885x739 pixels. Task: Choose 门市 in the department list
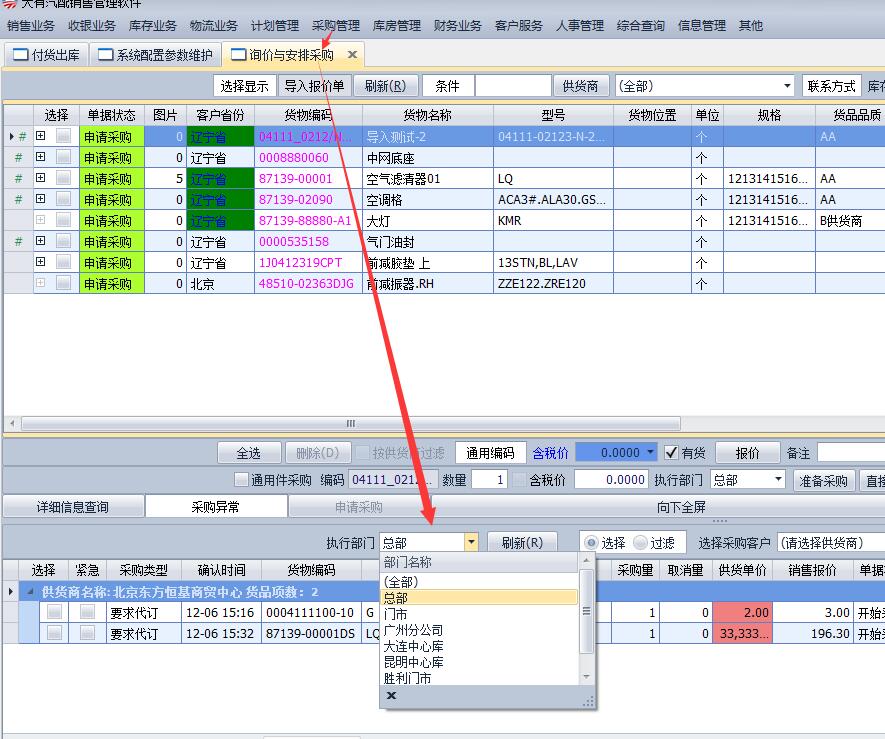pos(479,614)
